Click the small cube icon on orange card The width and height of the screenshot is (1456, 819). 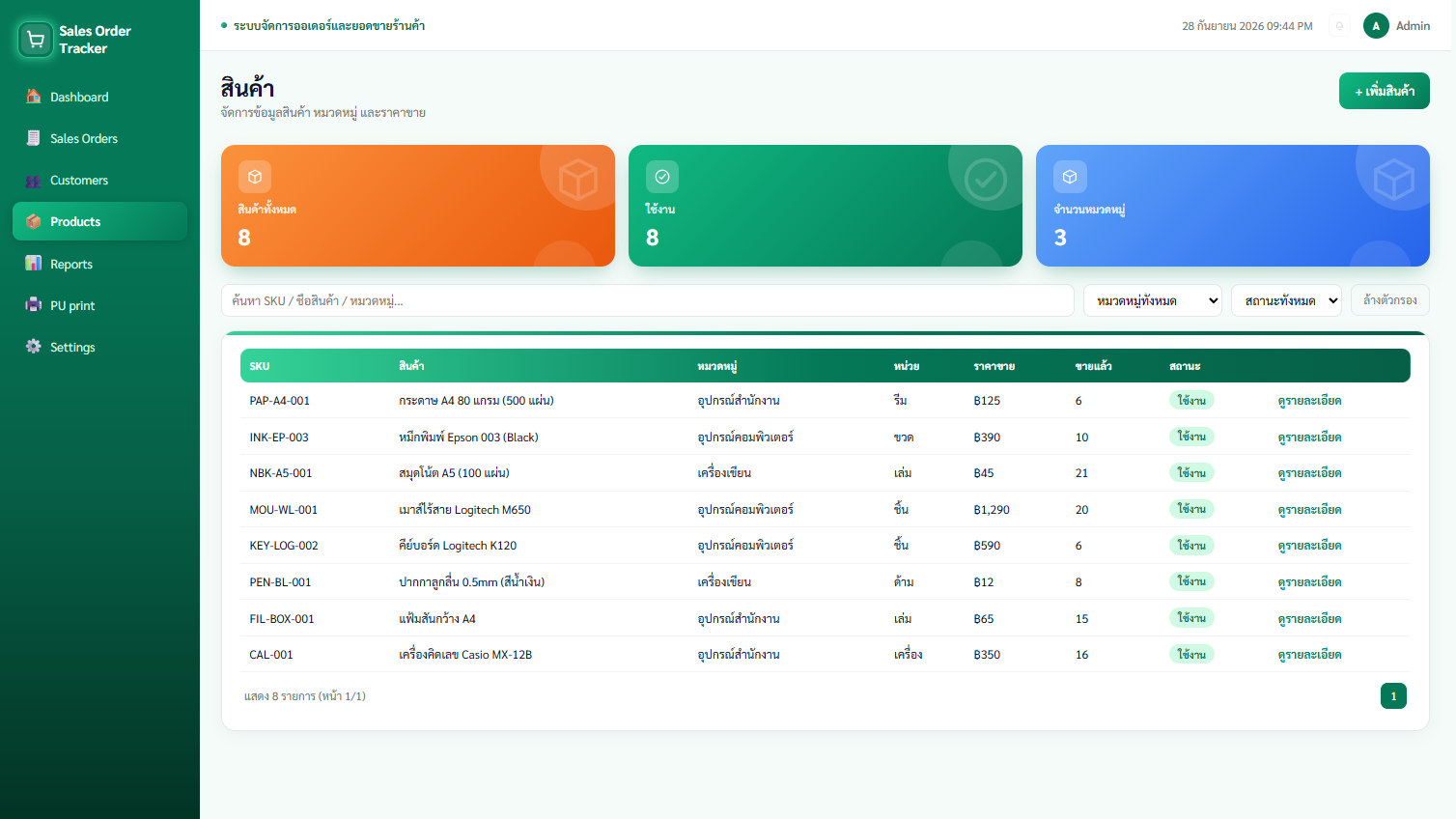pyautogui.click(x=255, y=177)
